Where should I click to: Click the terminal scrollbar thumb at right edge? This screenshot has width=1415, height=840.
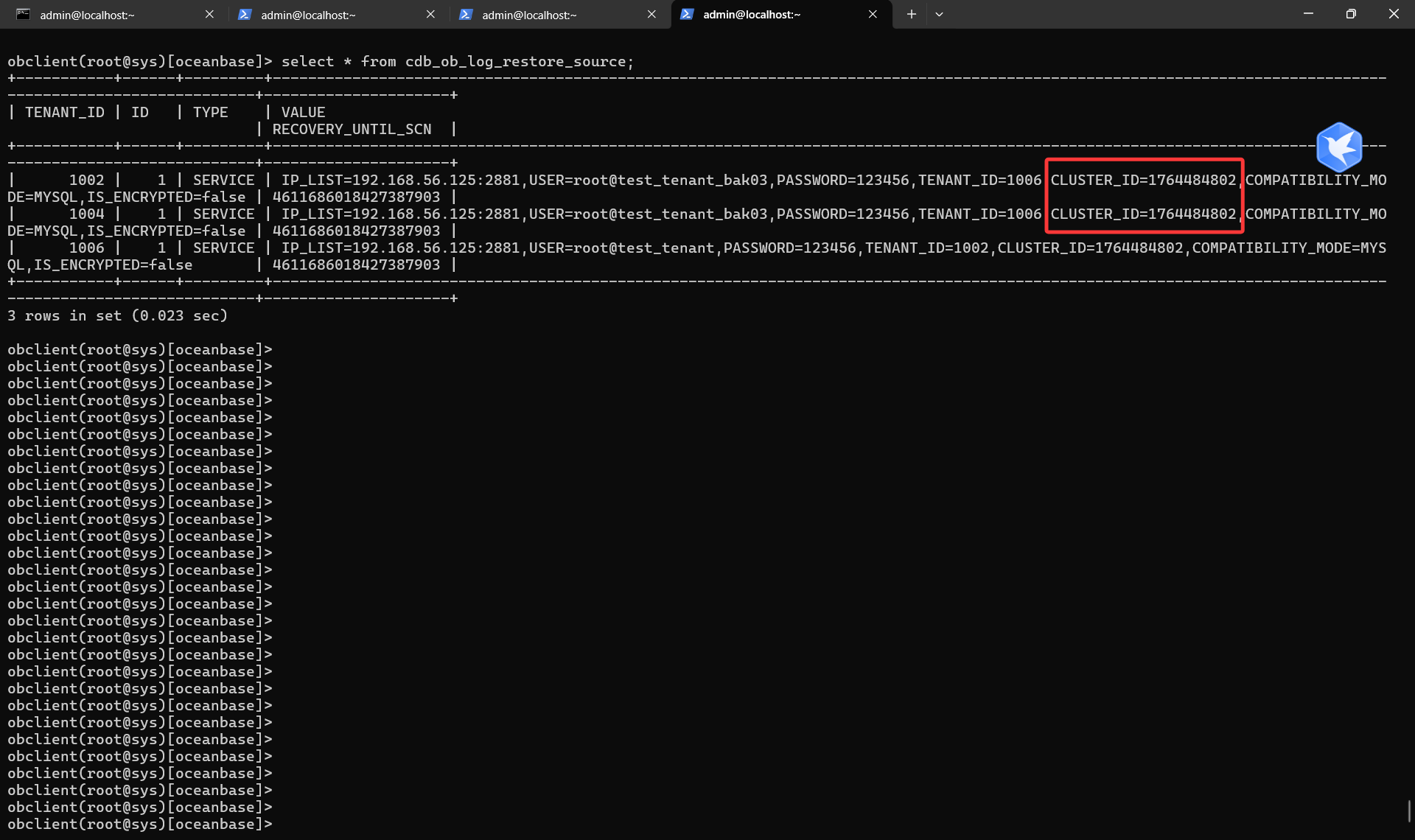(1409, 811)
